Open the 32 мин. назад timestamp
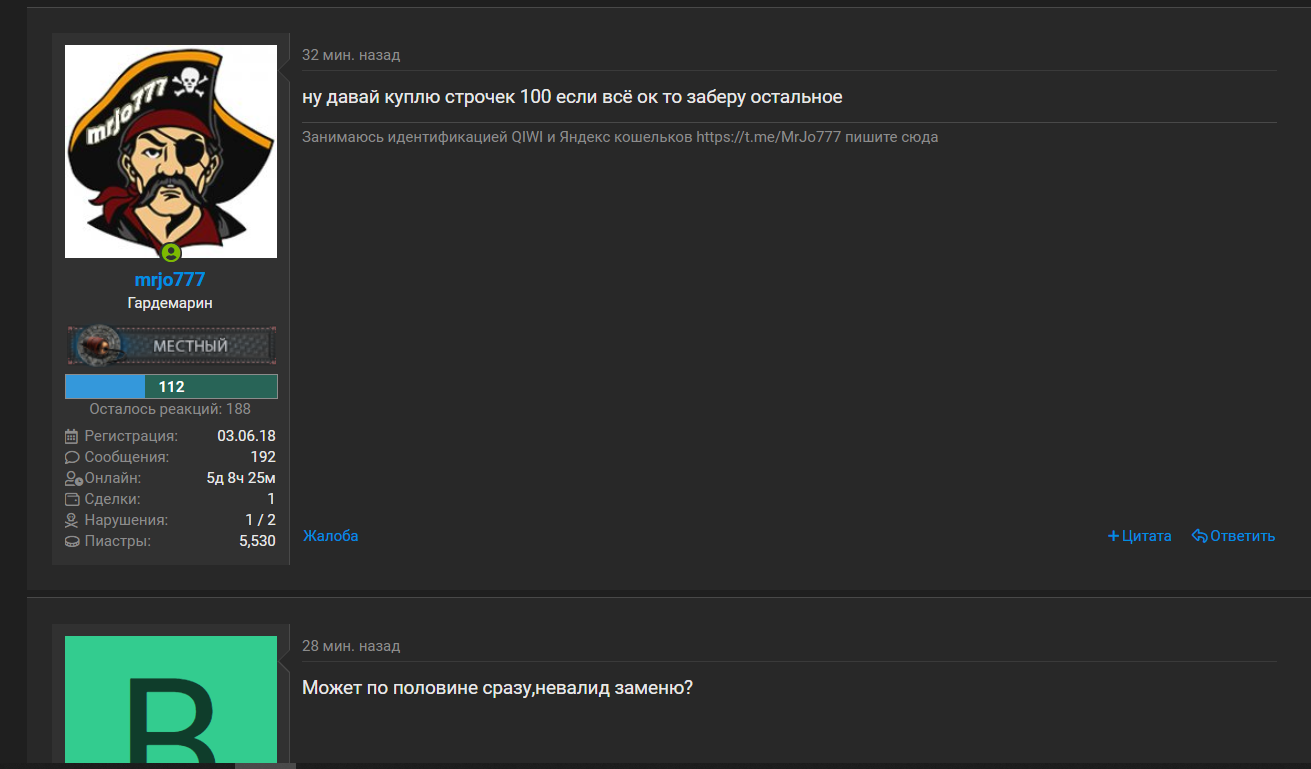 [x=351, y=55]
